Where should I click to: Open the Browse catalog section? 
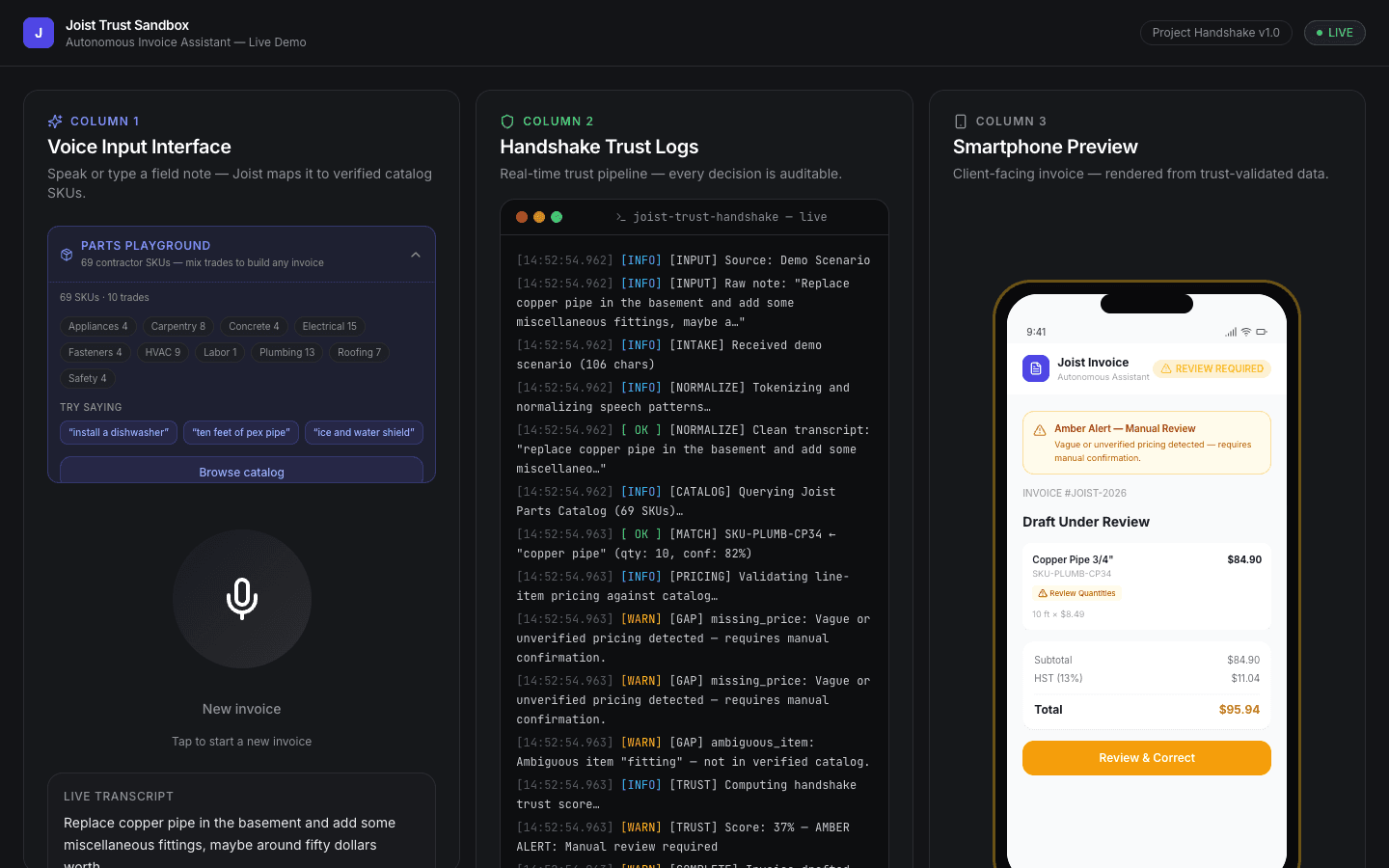(241, 471)
